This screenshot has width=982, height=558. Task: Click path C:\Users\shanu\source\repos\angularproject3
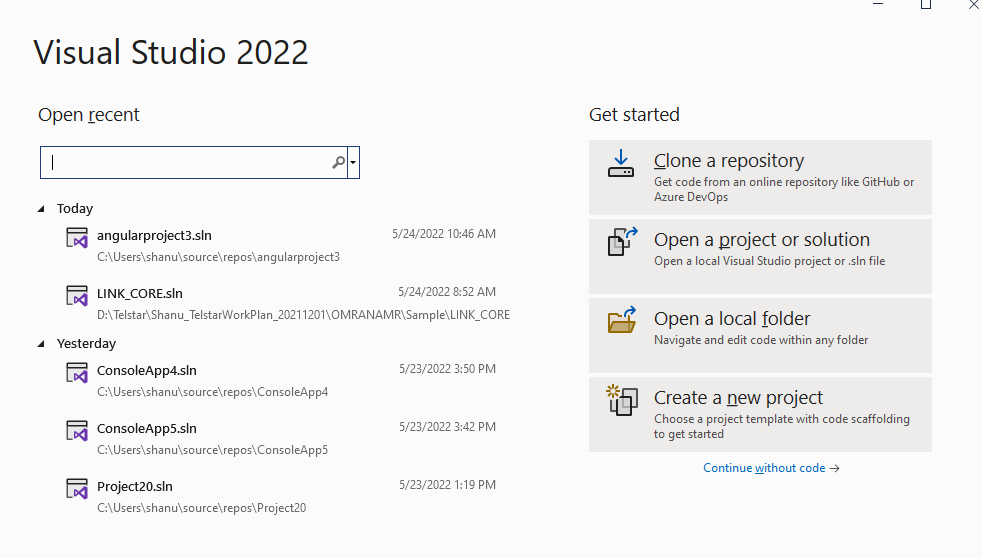tap(219, 257)
